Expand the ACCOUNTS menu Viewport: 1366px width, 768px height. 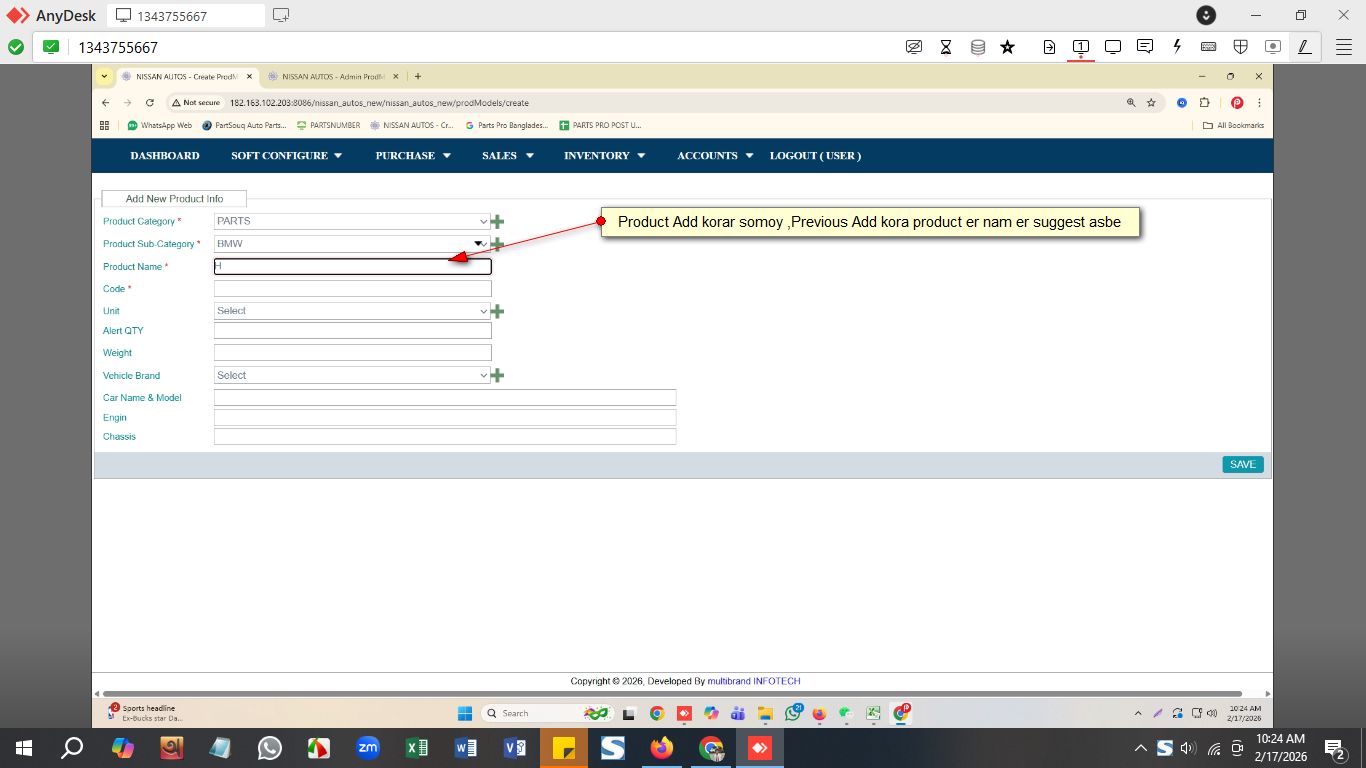714,156
